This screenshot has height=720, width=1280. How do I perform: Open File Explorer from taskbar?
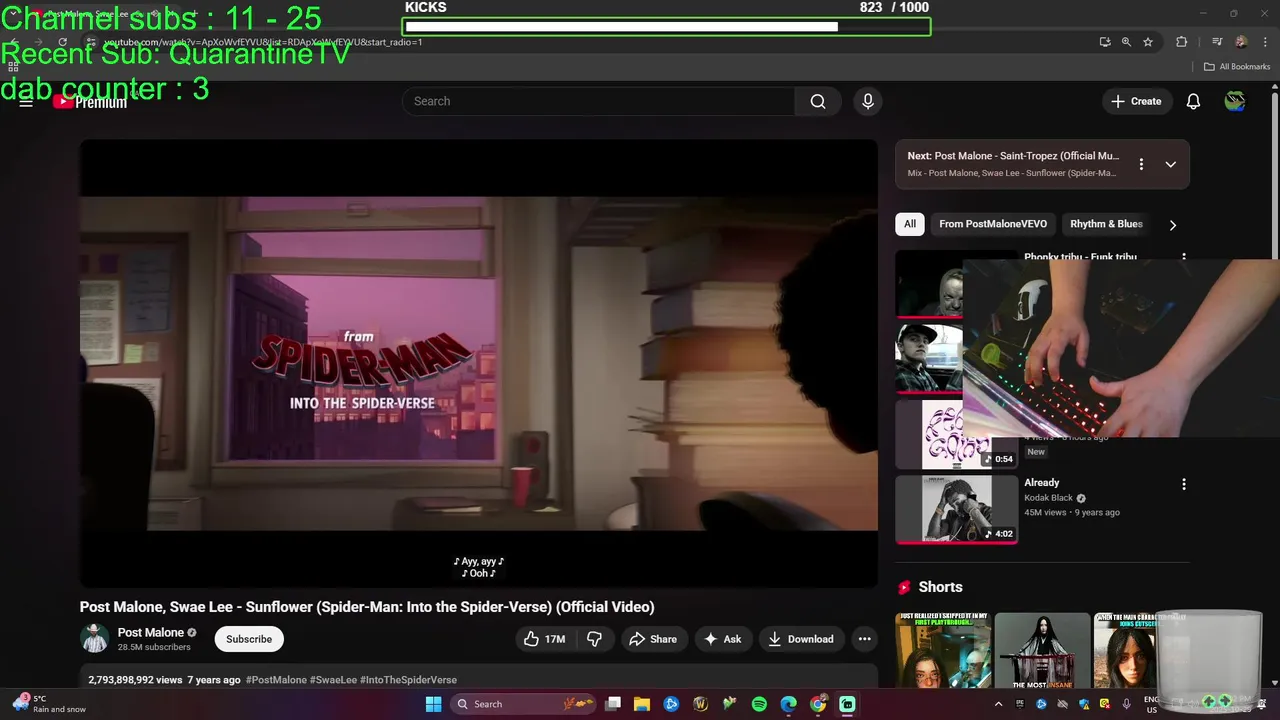point(642,704)
